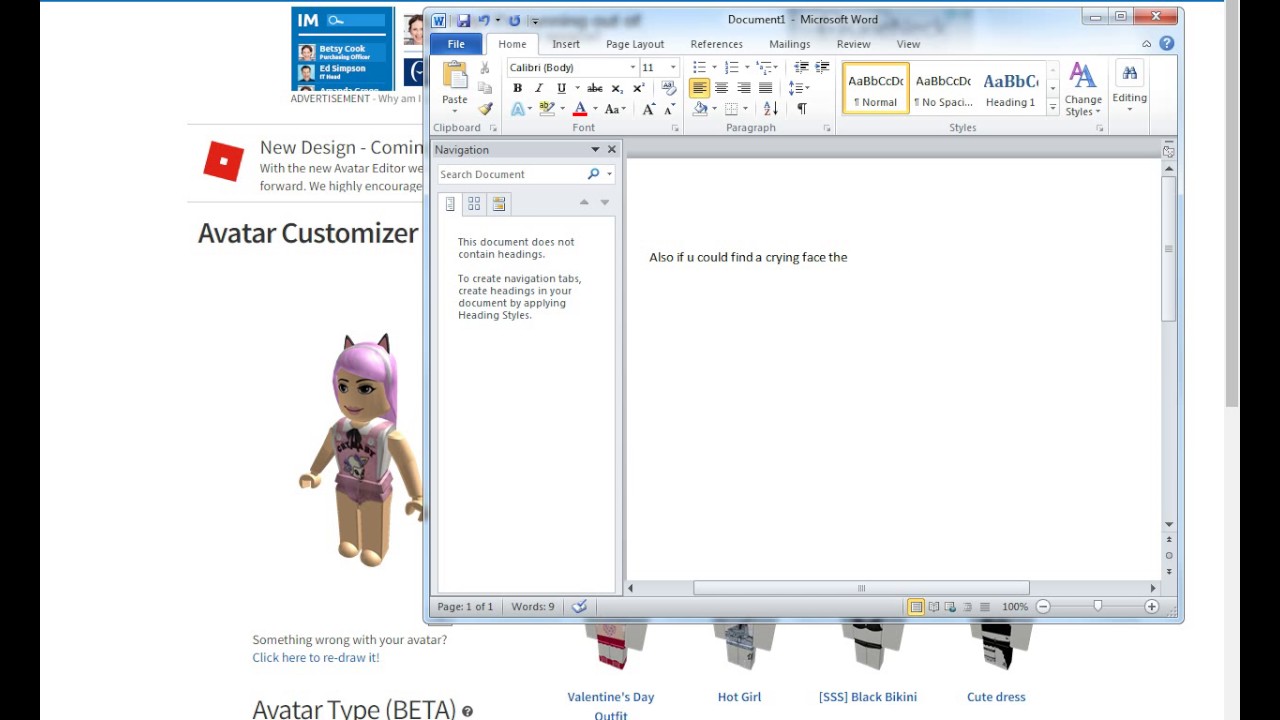Screen dimensions: 1280x720
Task: Click the Zoom In plus button
Action: tap(1151, 607)
